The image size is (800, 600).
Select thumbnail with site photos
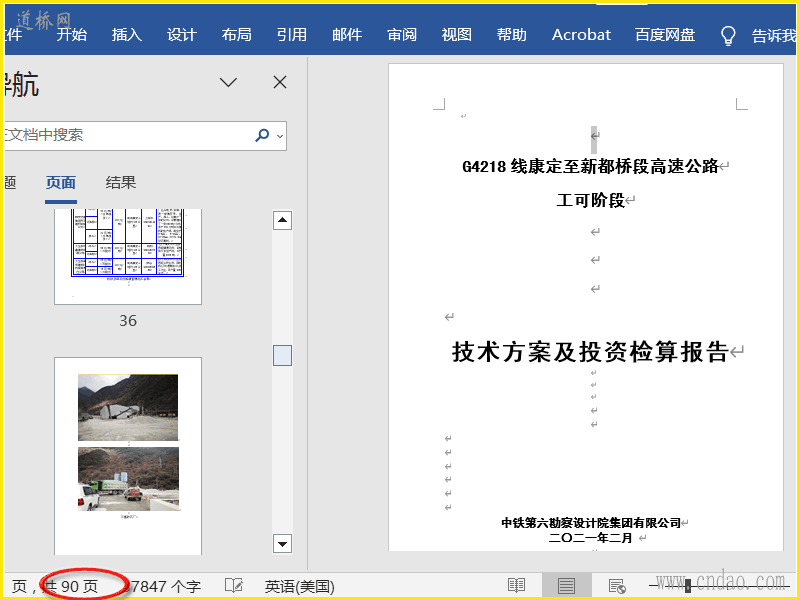(128, 456)
